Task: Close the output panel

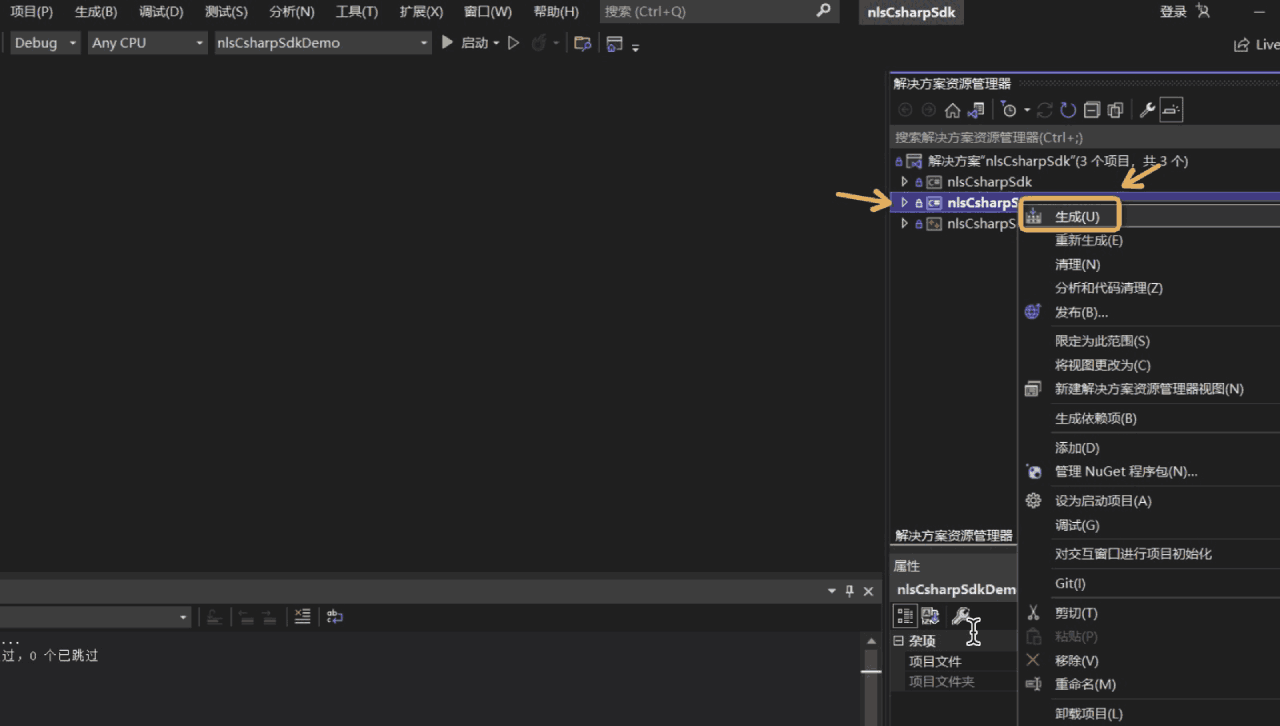Action: (867, 590)
